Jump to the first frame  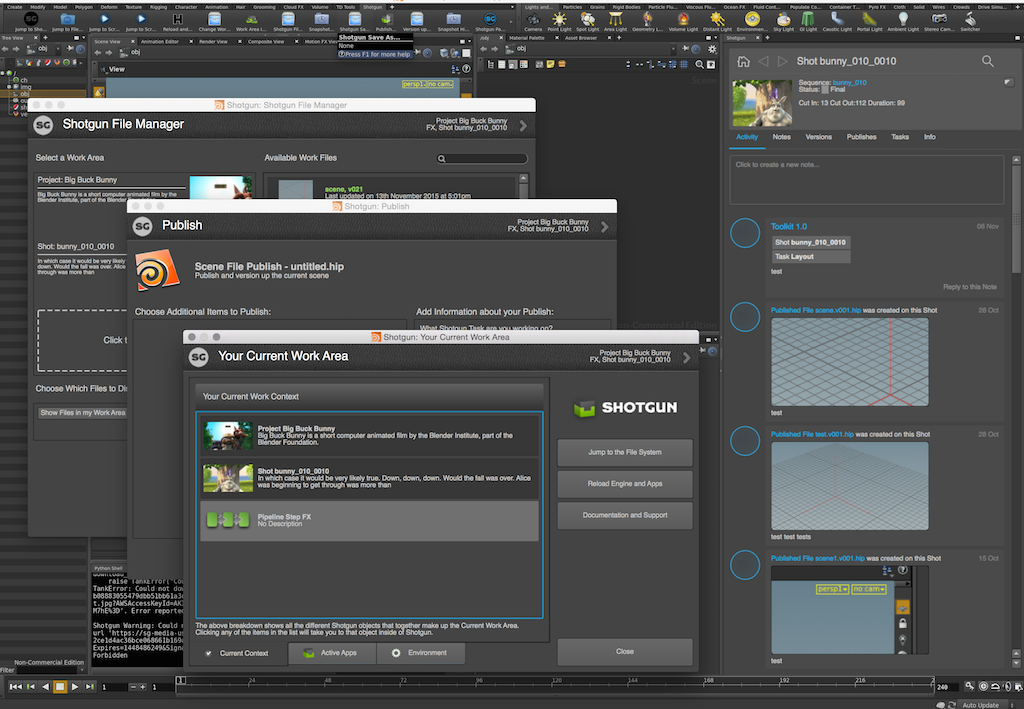click(16, 687)
